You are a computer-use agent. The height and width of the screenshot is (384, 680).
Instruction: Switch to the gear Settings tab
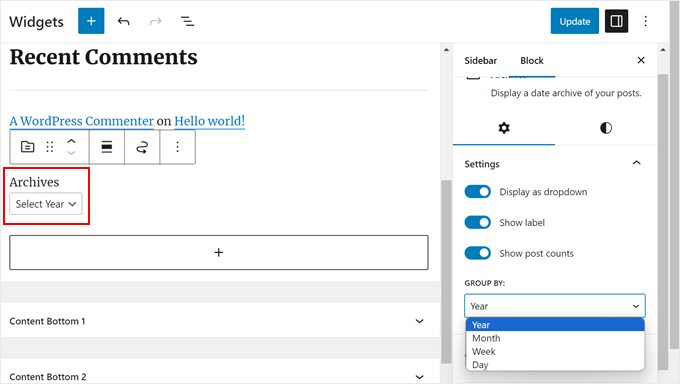point(503,128)
